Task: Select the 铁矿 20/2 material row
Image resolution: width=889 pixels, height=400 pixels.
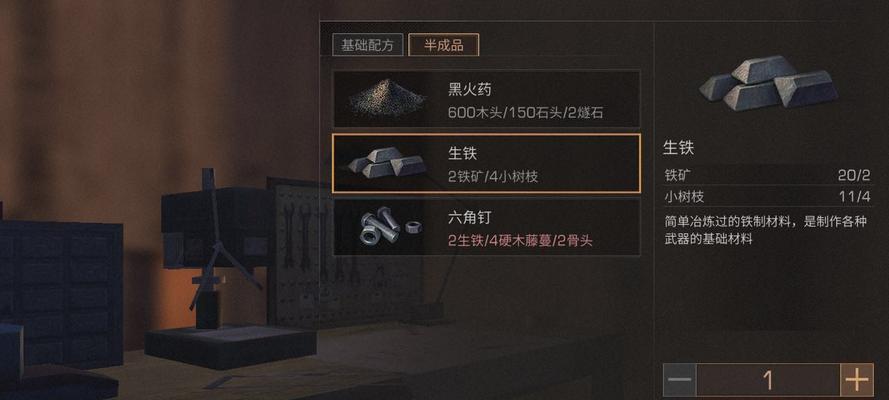Action: coord(768,175)
